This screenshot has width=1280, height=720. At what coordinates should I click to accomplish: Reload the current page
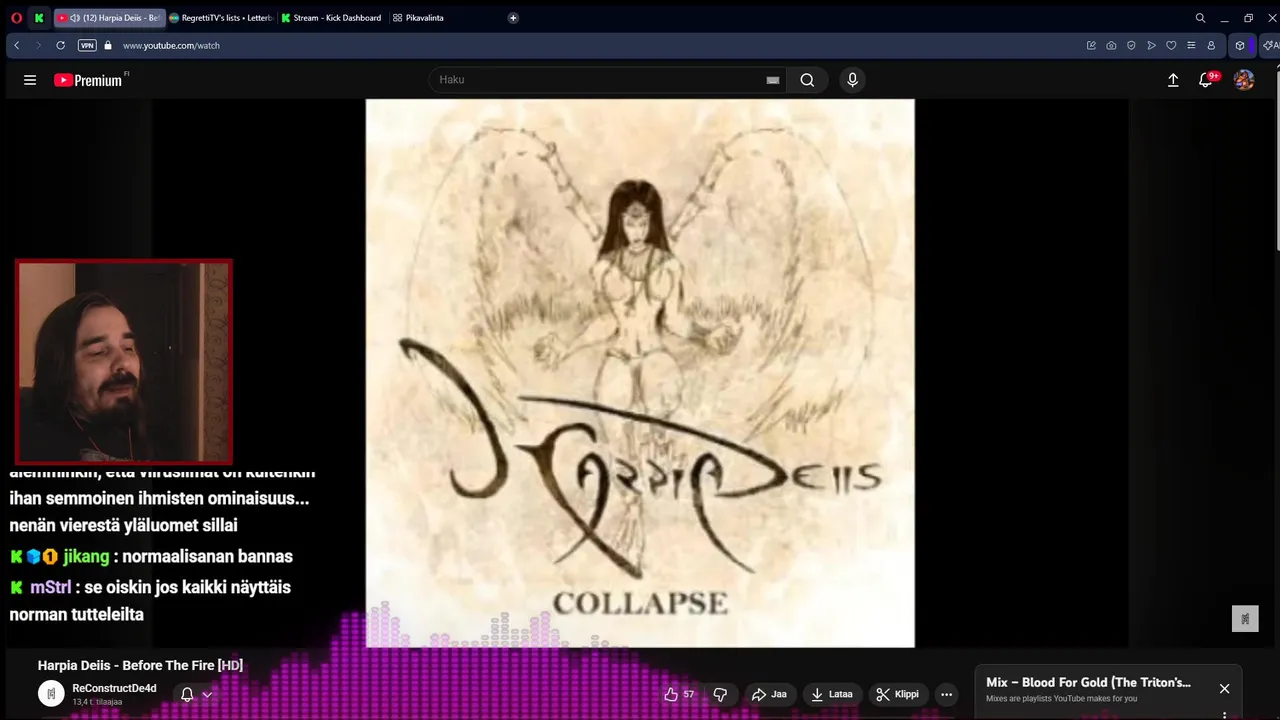60,45
